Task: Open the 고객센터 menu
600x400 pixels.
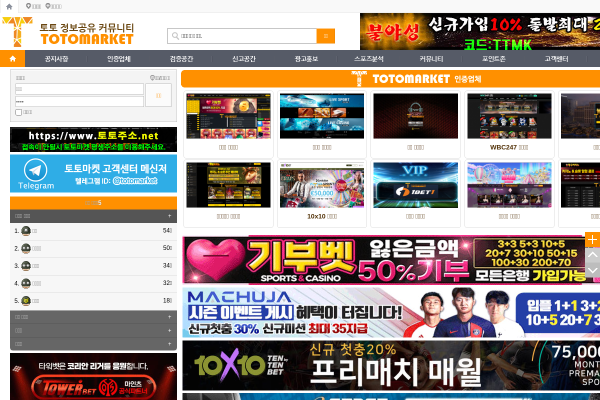Action: tap(556, 59)
